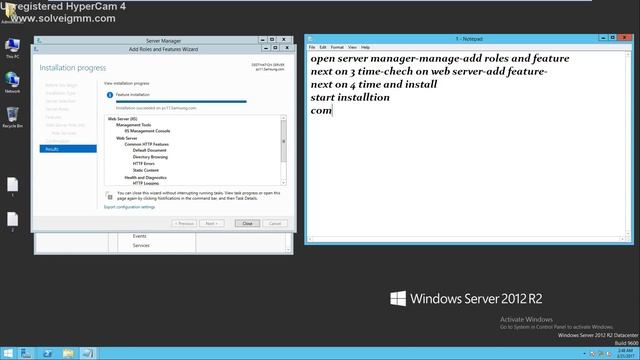Click the feature installation progress bar
640x360 pixels.
click(181, 102)
